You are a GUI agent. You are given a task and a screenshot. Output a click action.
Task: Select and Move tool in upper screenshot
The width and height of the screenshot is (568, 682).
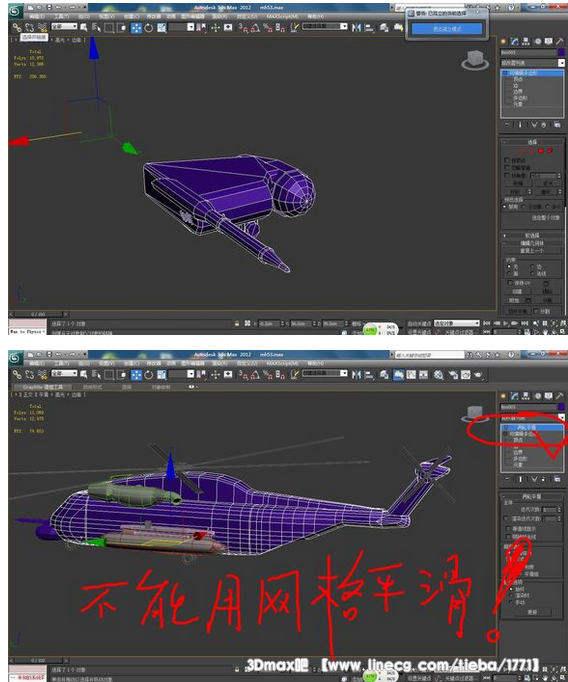pyautogui.click(x=137, y=28)
